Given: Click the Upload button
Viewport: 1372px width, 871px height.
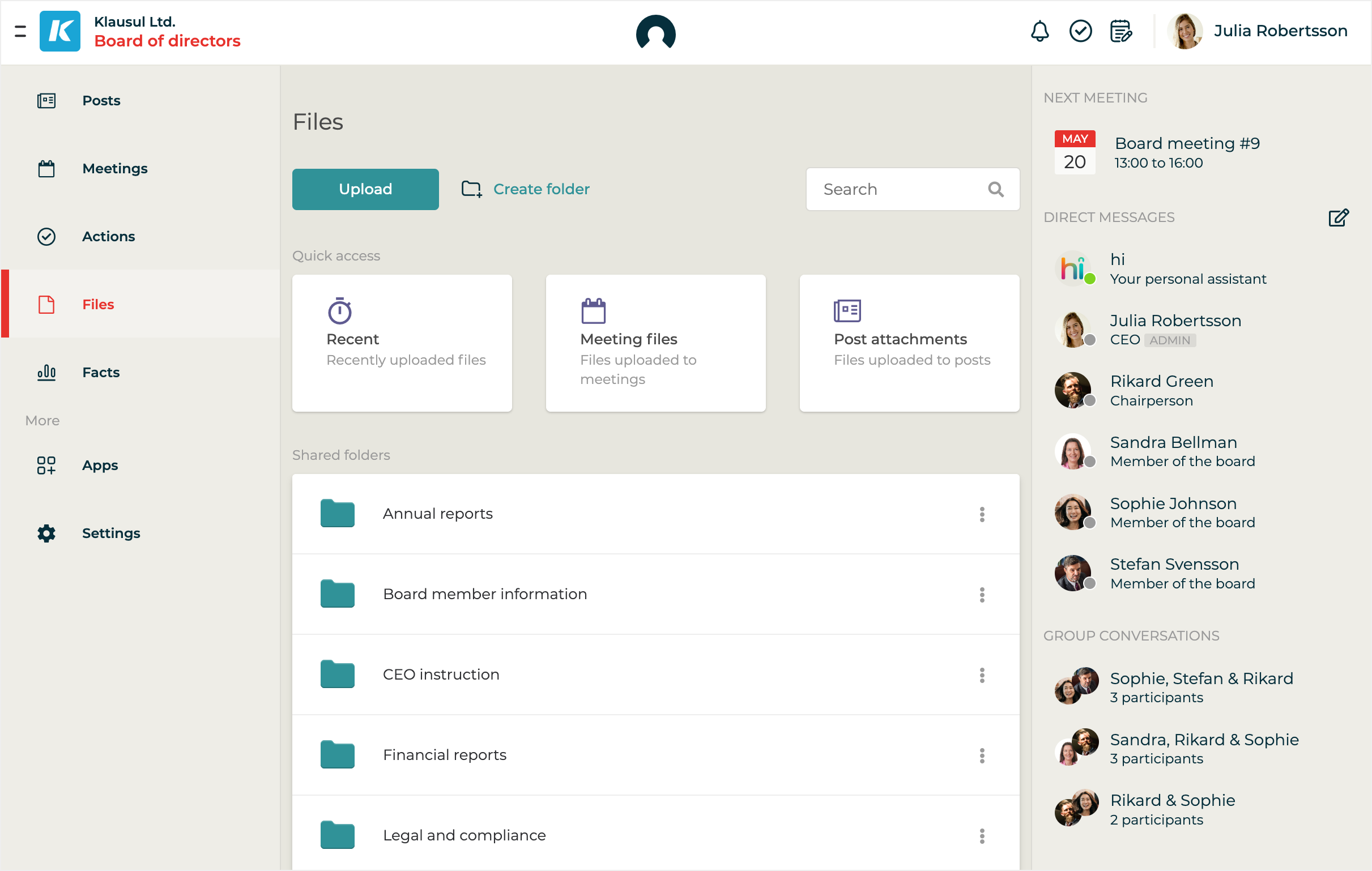Looking at the screenshot, I should coord(365,190).
